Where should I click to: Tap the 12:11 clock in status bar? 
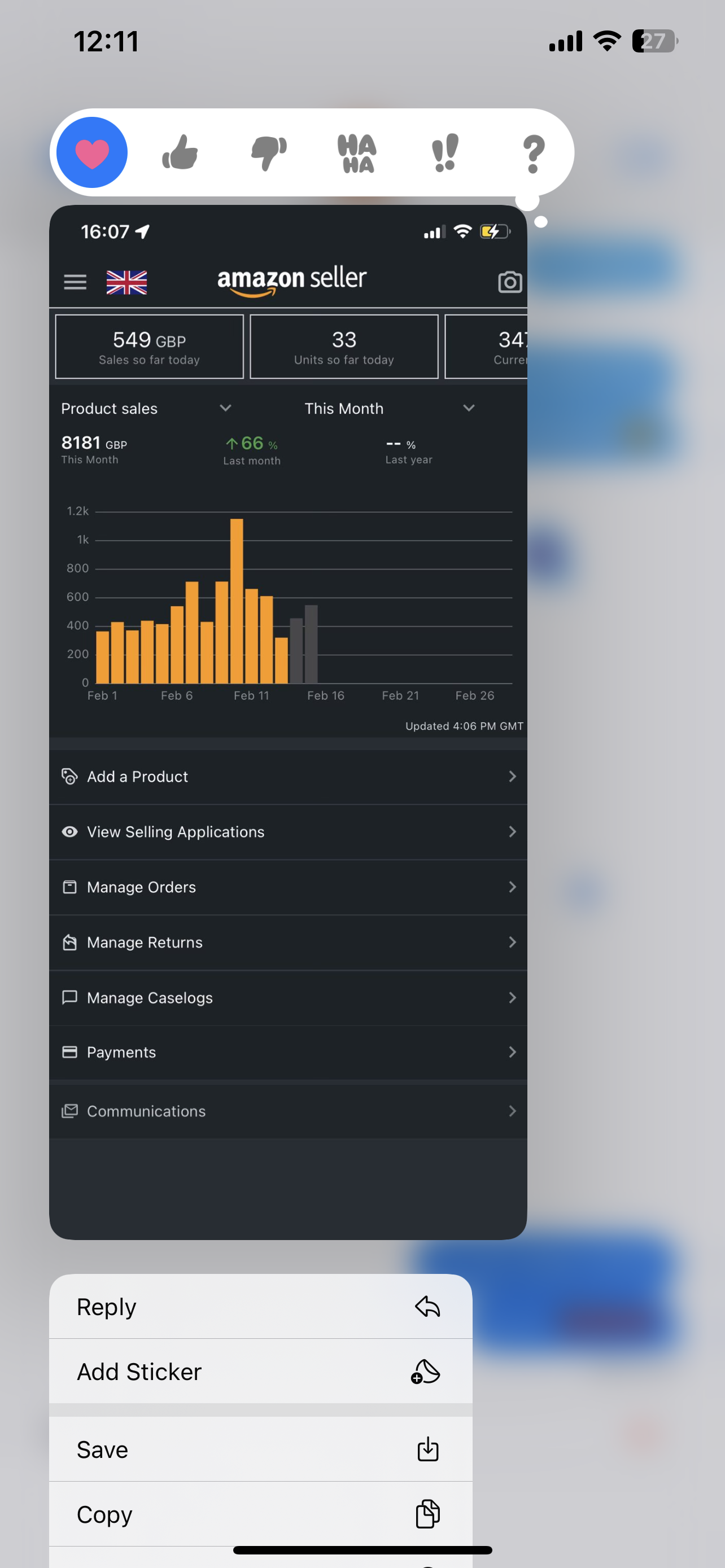[x=106, y=41]
